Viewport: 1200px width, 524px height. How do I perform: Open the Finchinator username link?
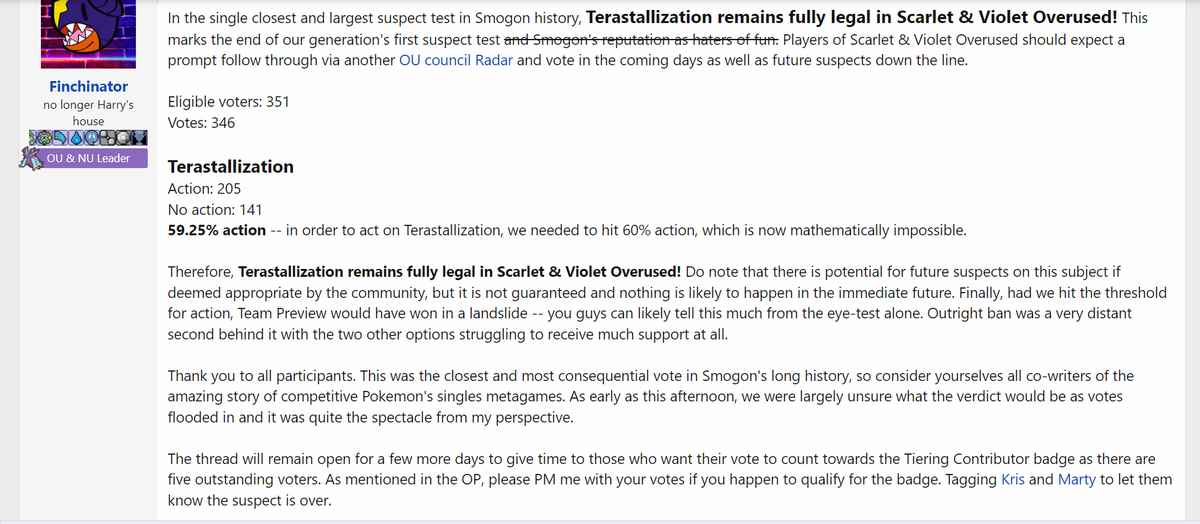click(x=88, y=86)
